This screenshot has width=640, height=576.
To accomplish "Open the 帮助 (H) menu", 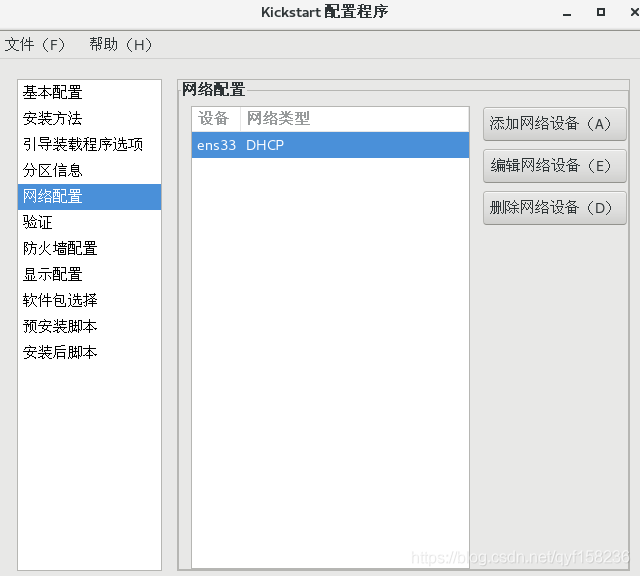I will click(121, 44).
